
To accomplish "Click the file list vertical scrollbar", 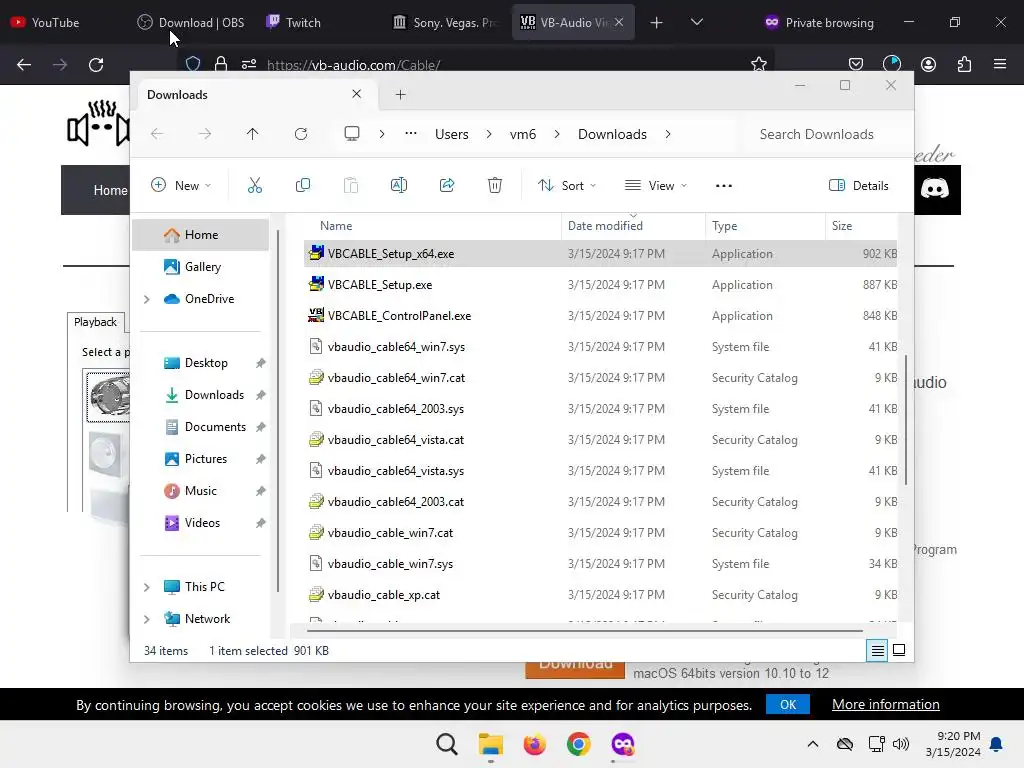I will coord(905,420).
